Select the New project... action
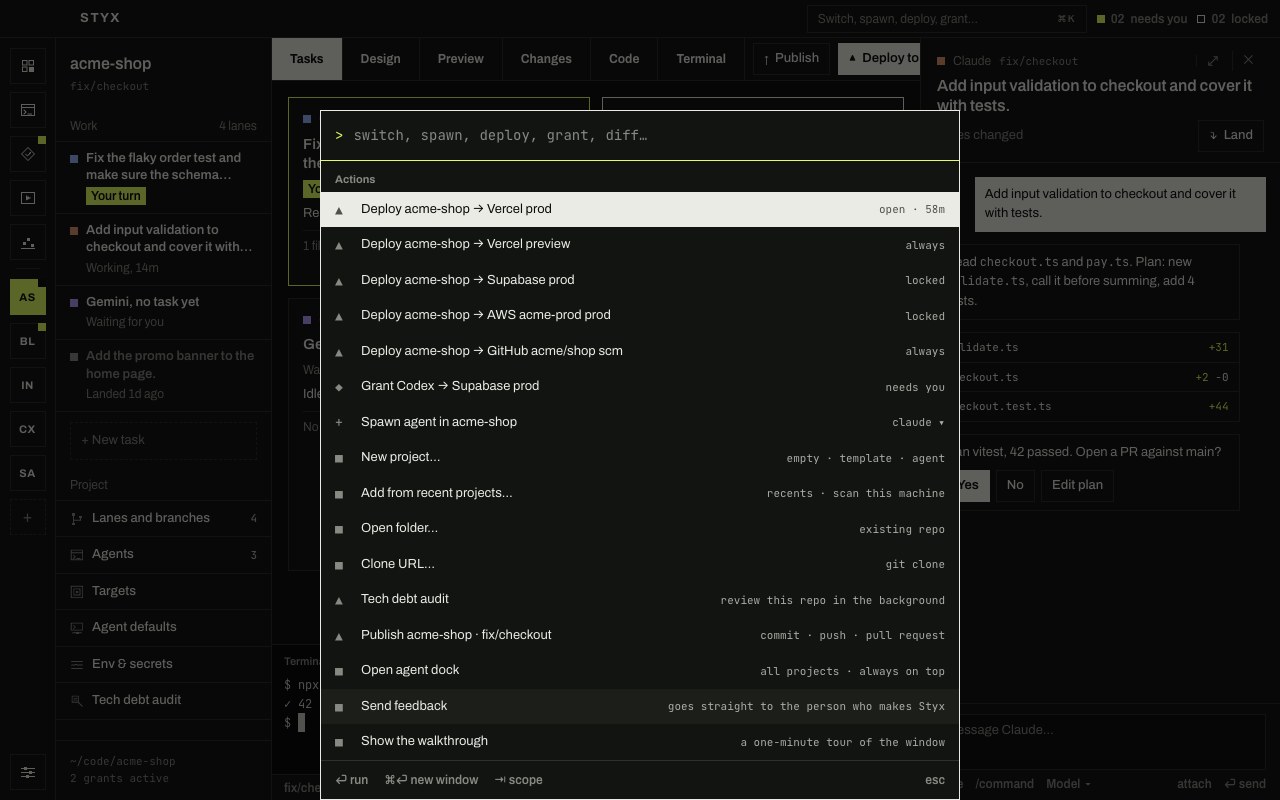This screenshot has width=1280, height=800. point(640,457)
